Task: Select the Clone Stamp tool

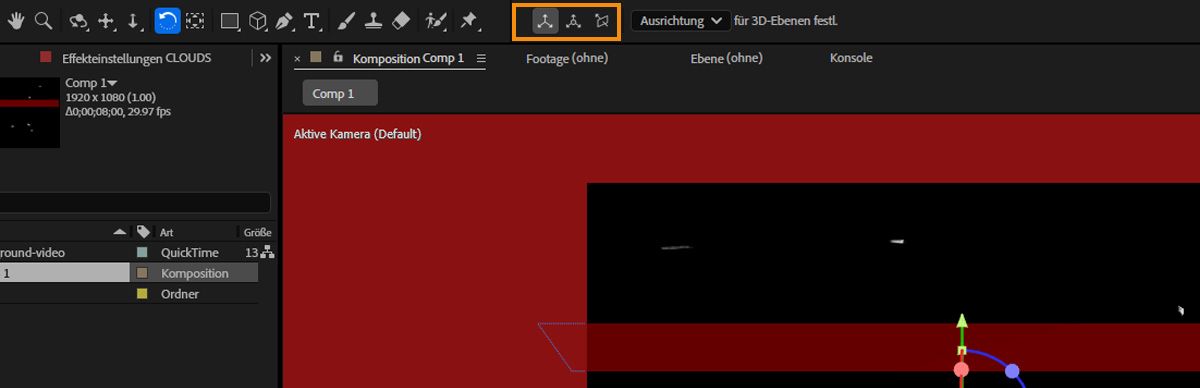Action: click(x=373, y=20)
